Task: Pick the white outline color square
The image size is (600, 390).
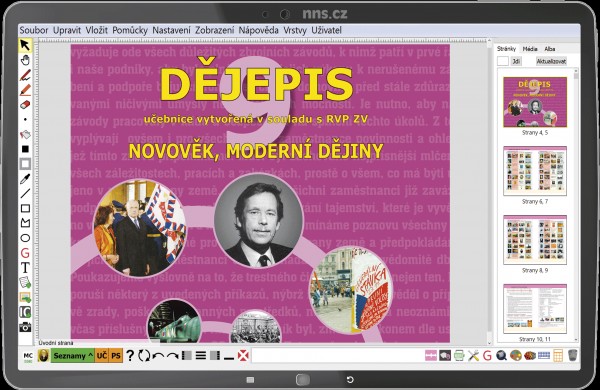Action: tap(25, 164)
